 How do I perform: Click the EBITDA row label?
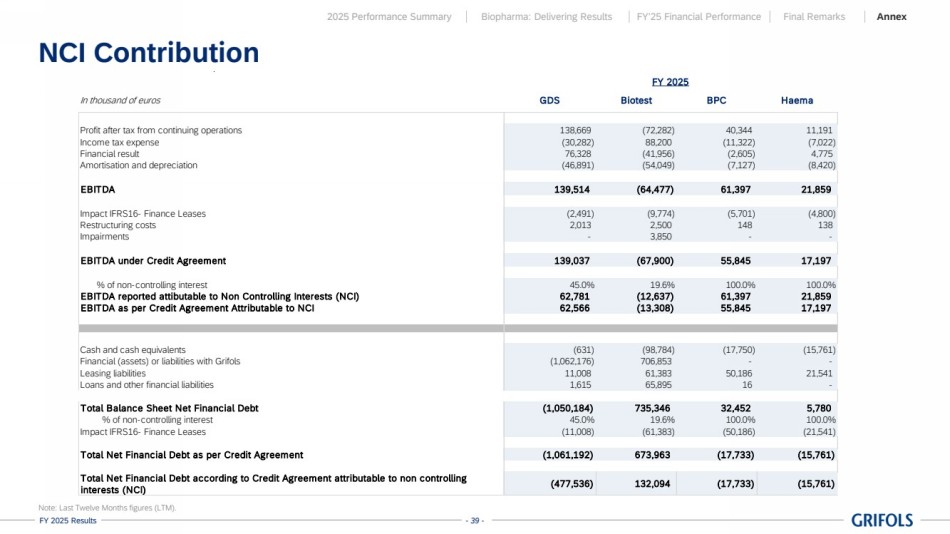coord(97,189)
